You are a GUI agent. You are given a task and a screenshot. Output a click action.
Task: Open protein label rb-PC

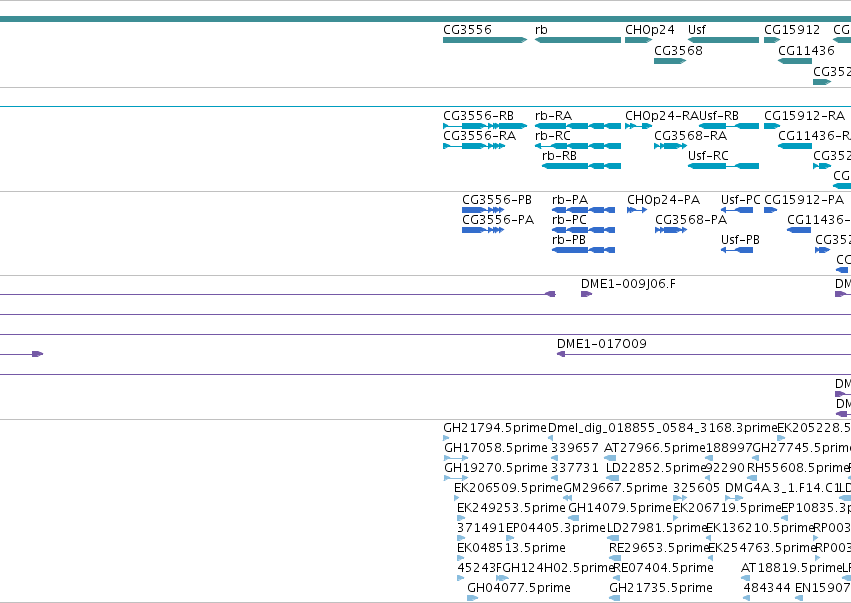pos(569,220)
